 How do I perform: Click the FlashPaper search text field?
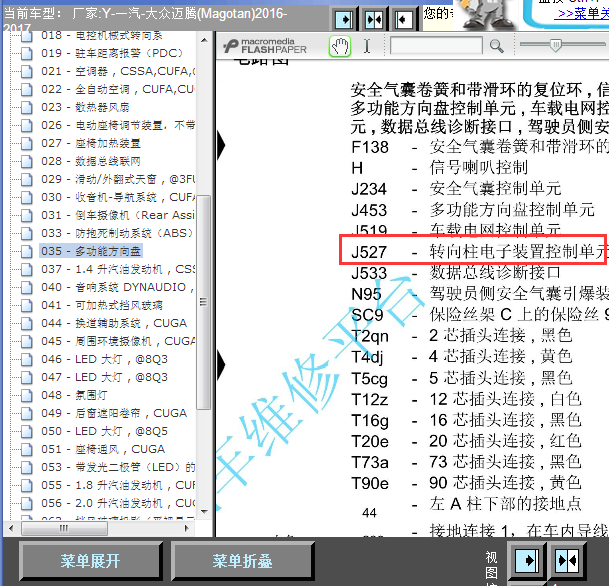(x=436, y=46)
